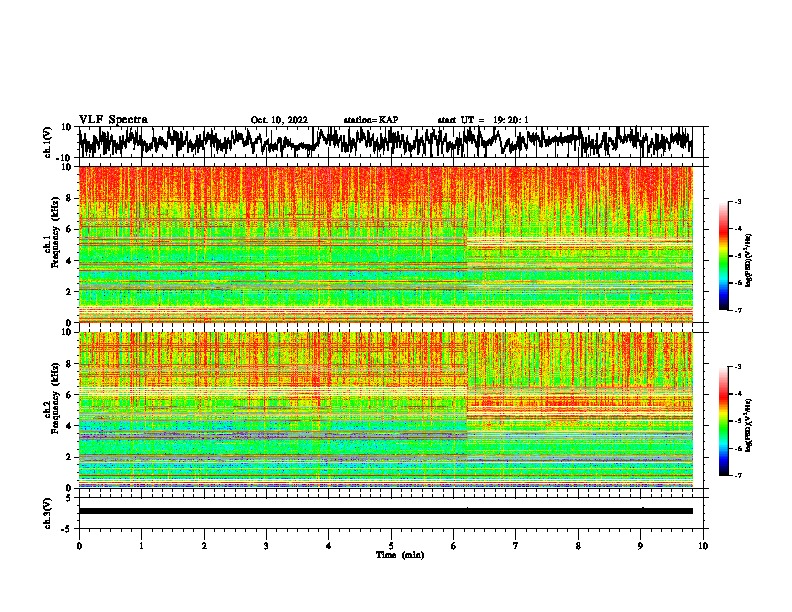Select the "Oct. 10, 2022" date text
This screenshot has height=612, width=792.
coord(279,120)
